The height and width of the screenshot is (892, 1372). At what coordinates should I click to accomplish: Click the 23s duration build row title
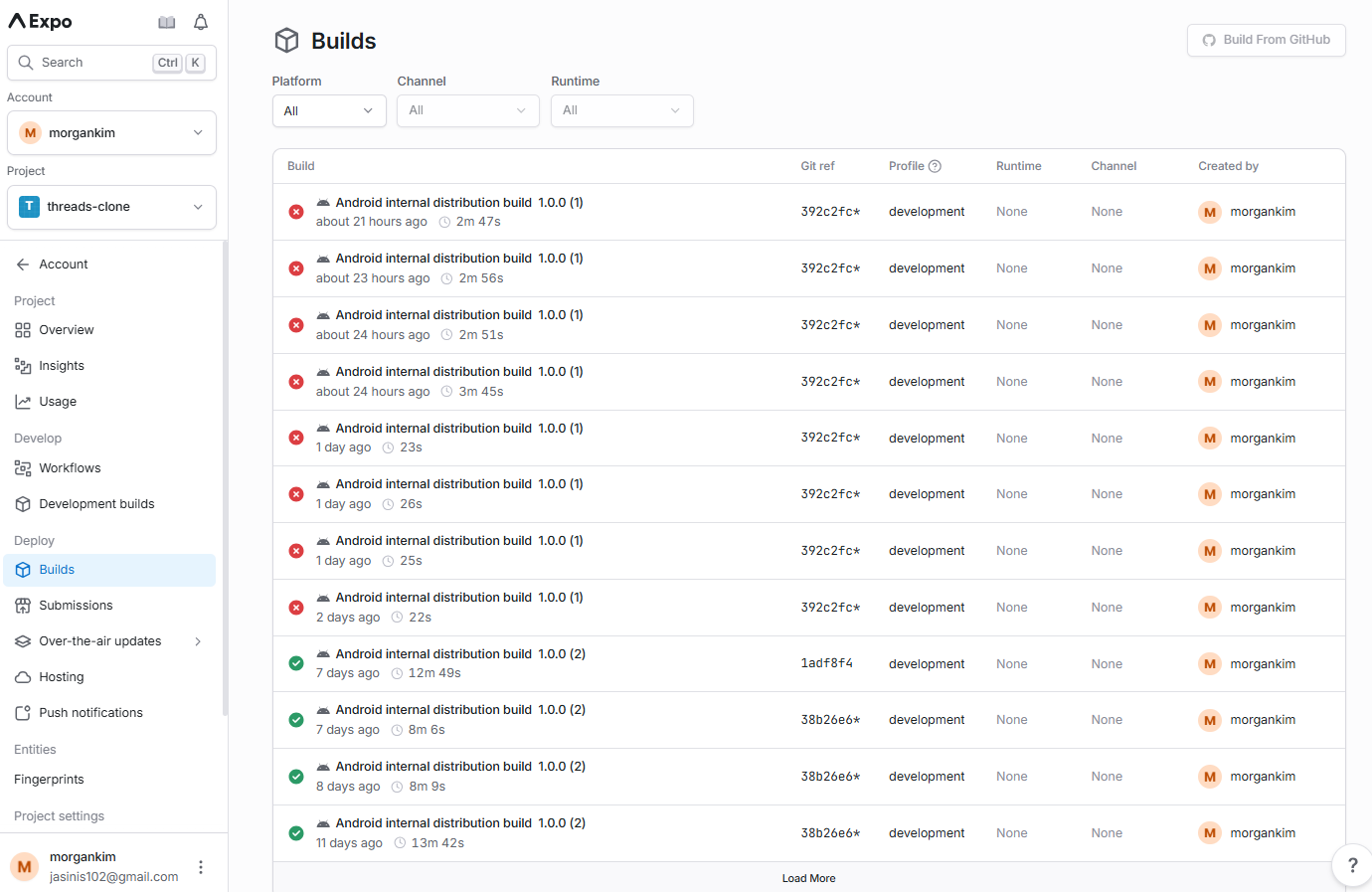coord(459,429)
